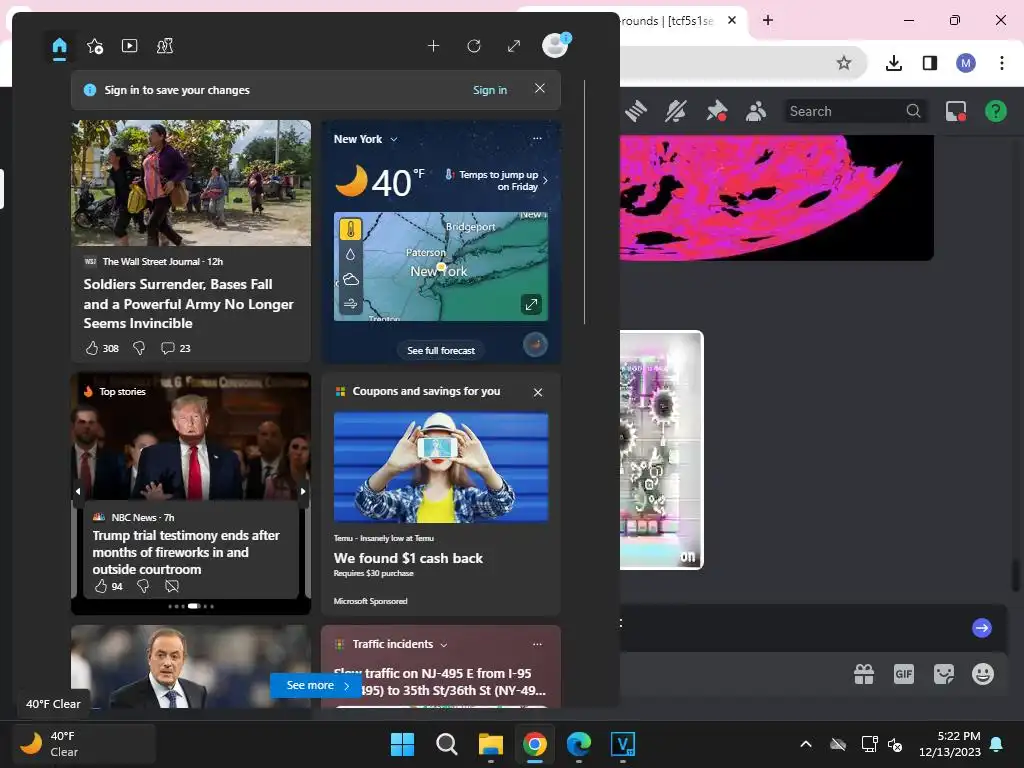Open Windows Start menu

click(x=402, y=744)
